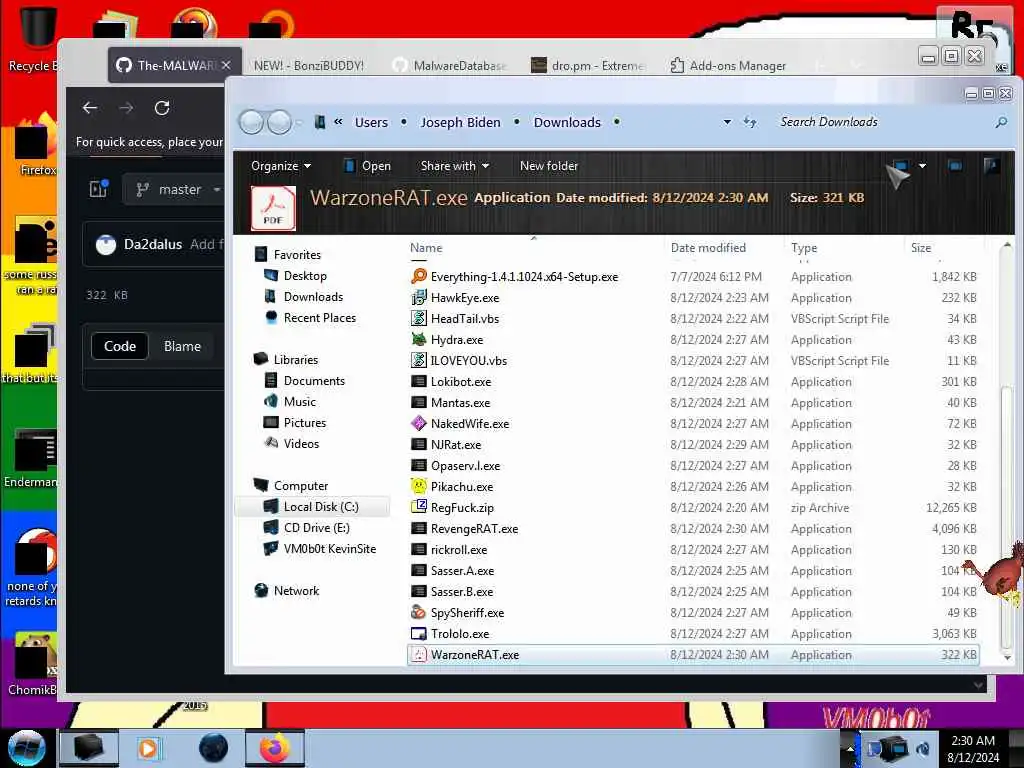Screen dimensions: 1024x768
Task: Select the Blame view tab
Action: (x=182, y=346)
